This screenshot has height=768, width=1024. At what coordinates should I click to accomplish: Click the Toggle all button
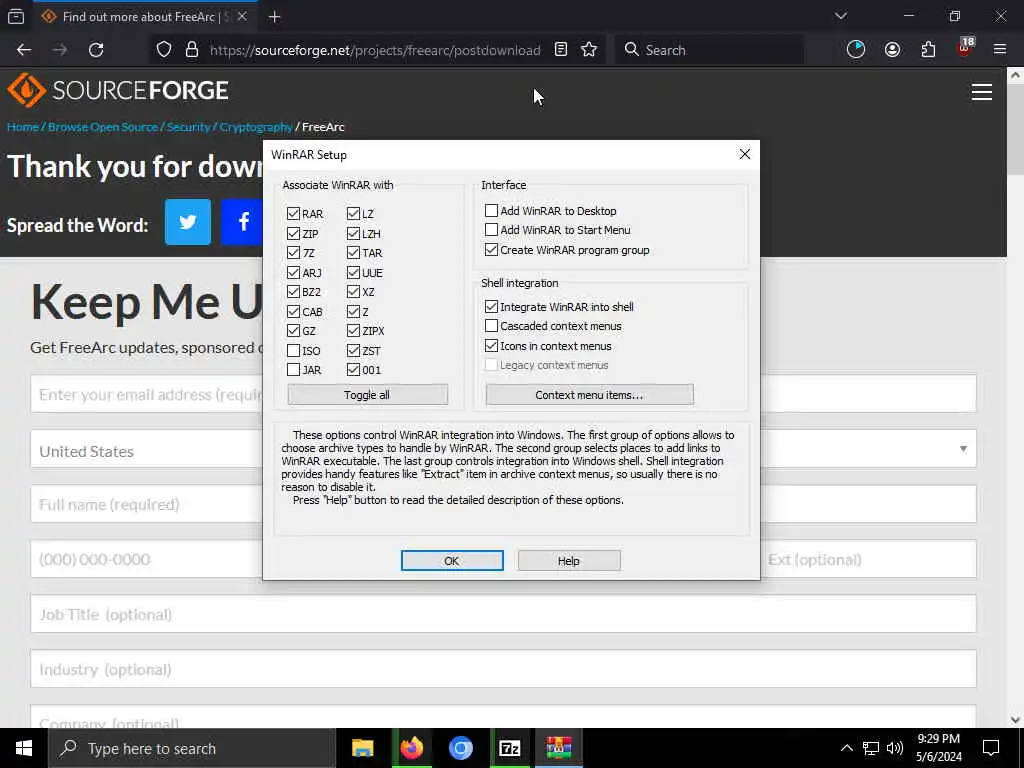tap(368, 394)
